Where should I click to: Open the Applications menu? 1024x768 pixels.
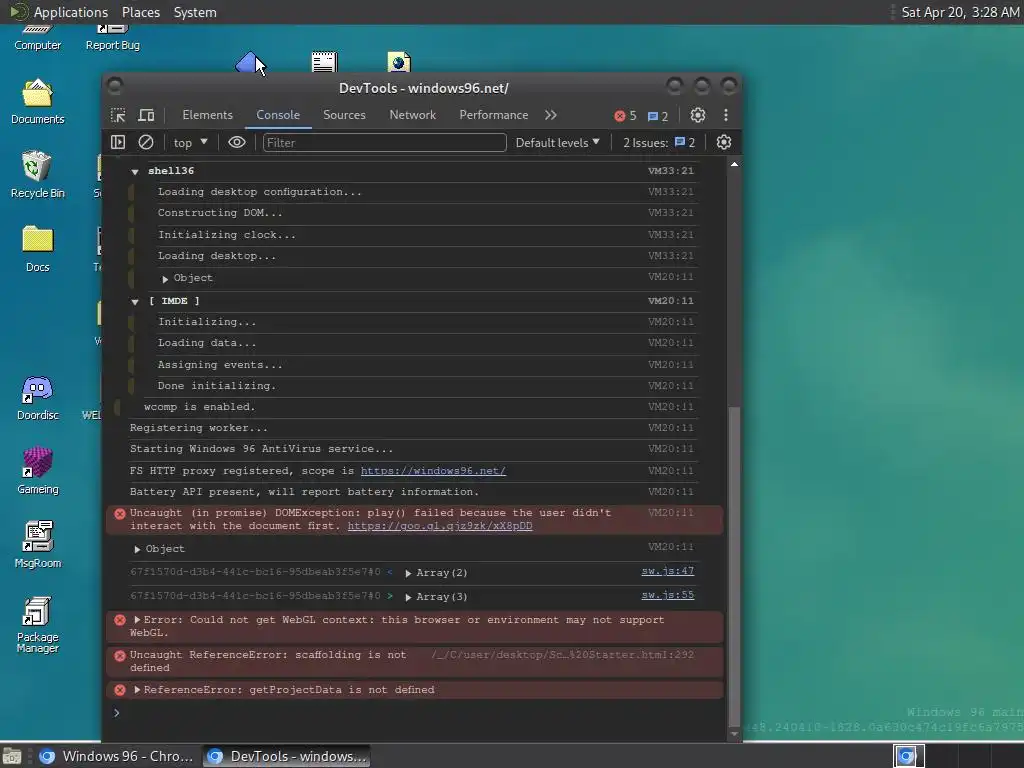(x=71, y=12)
